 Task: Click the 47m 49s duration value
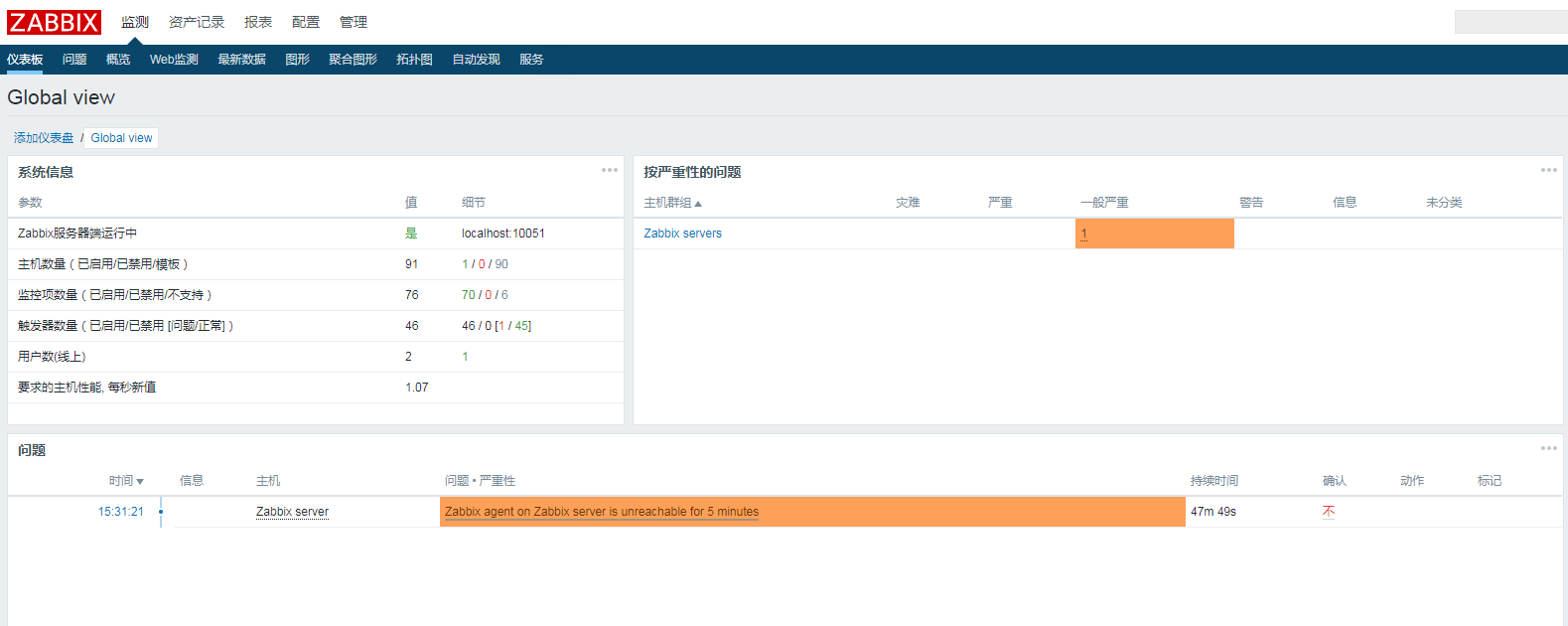tap(1213, 512)
